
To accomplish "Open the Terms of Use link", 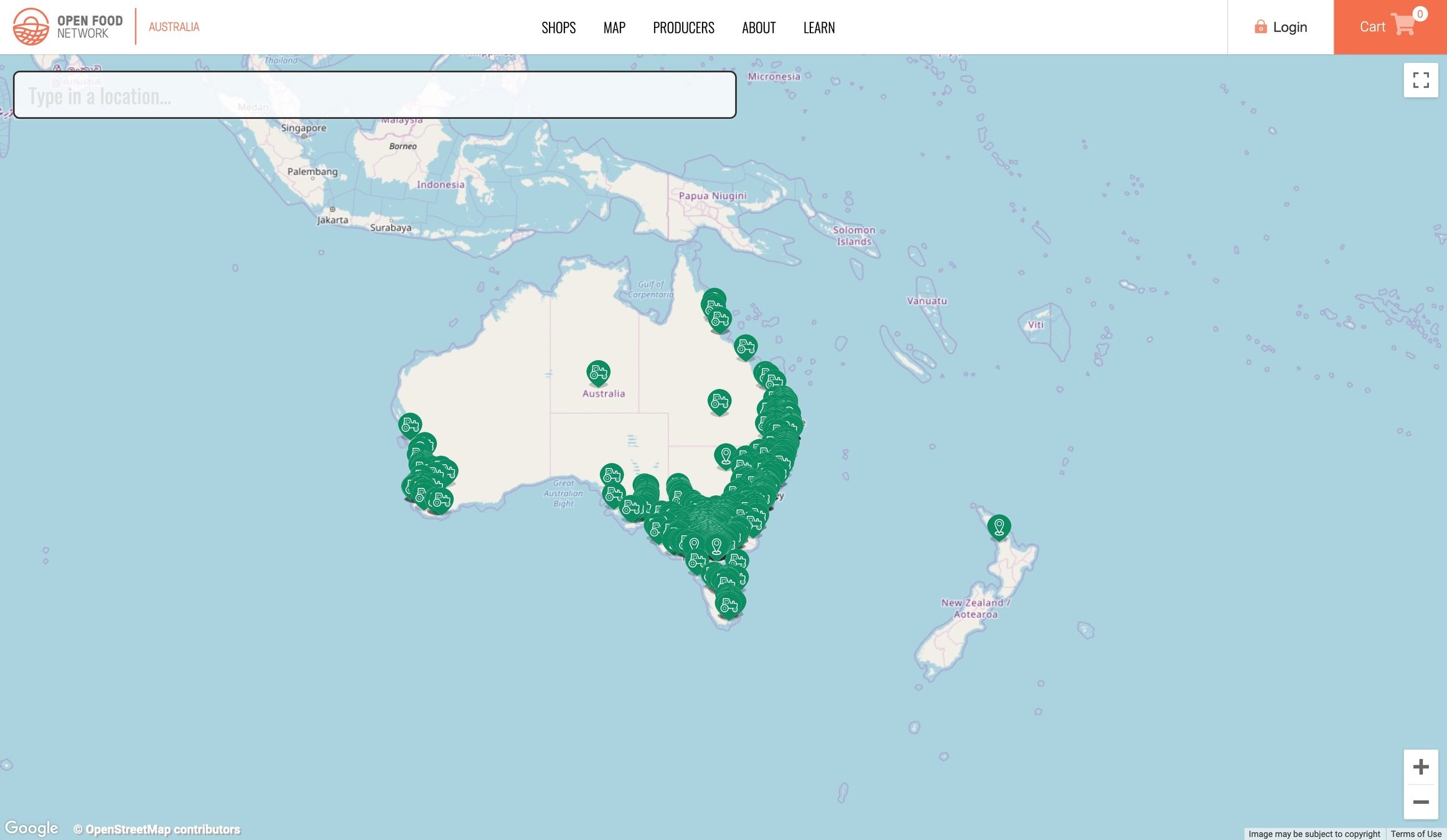I will pos(1416,834).
